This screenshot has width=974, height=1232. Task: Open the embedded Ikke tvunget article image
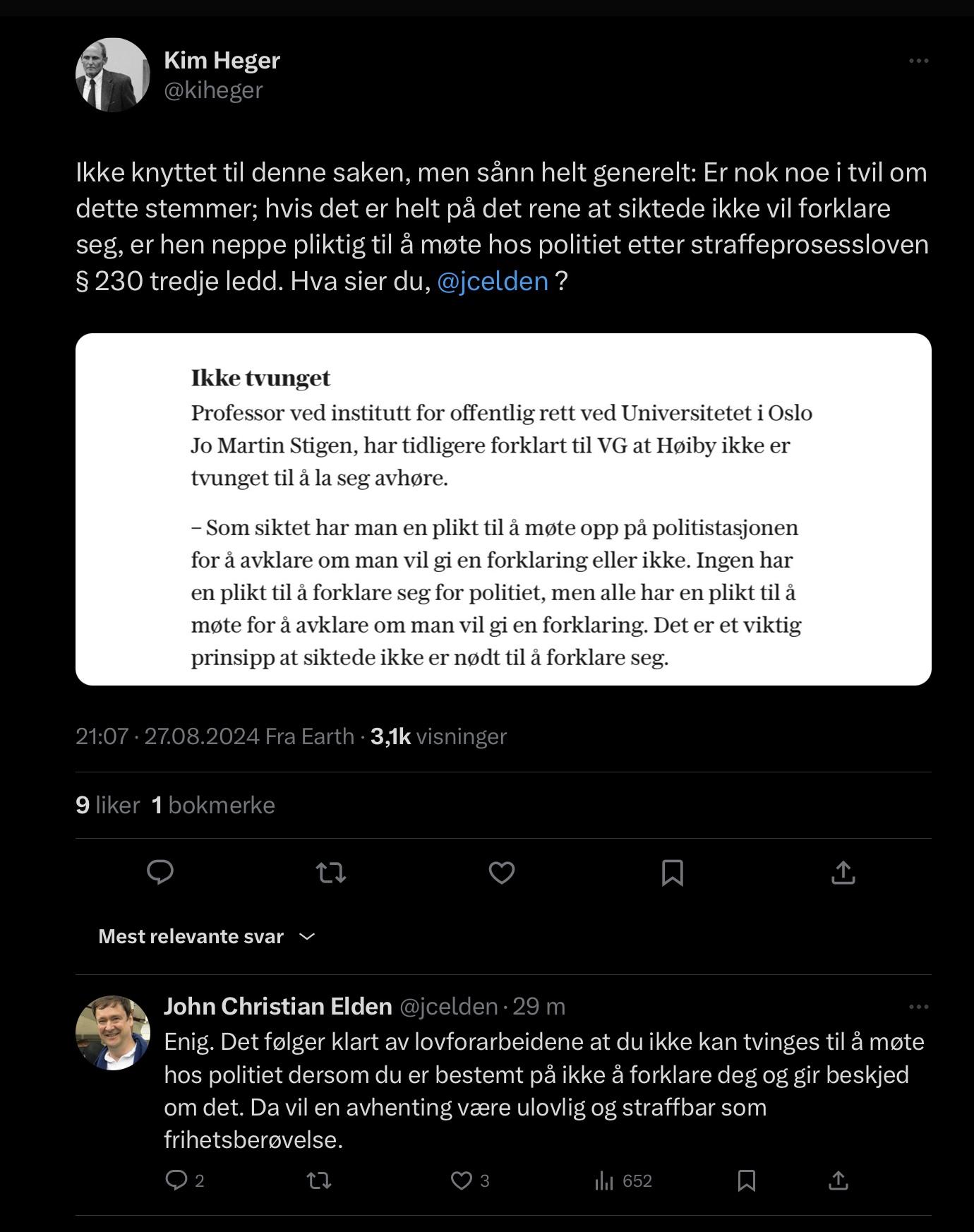coord(503,509)
